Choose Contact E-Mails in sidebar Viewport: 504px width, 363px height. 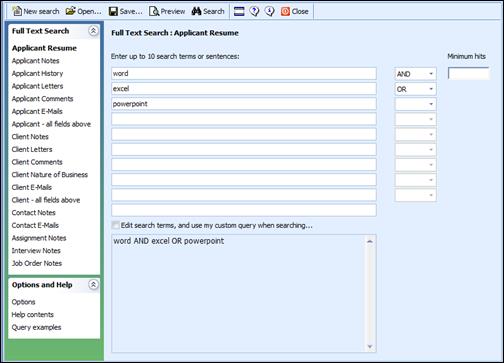[35, 225]
